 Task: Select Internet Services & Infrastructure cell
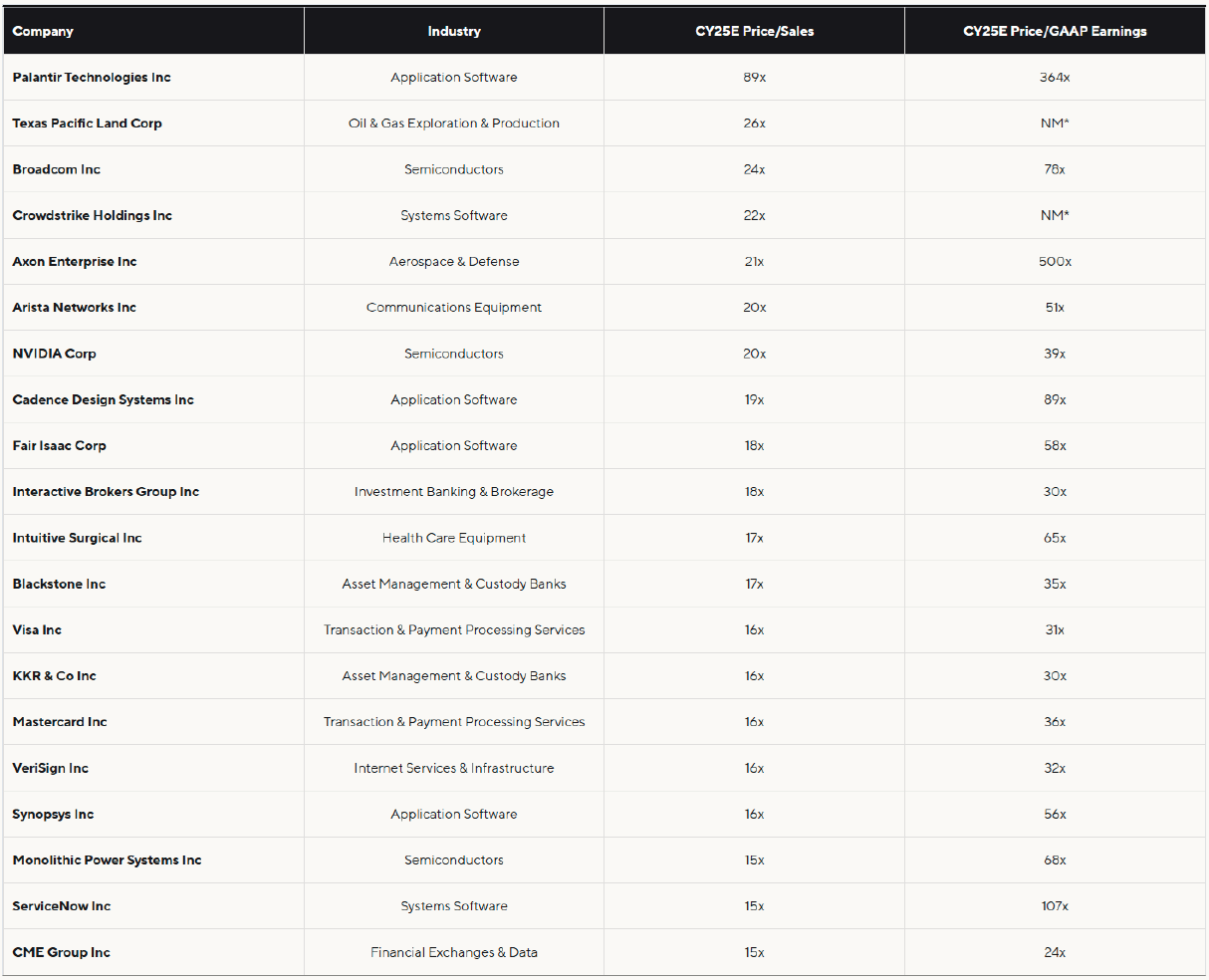[454, 769]
